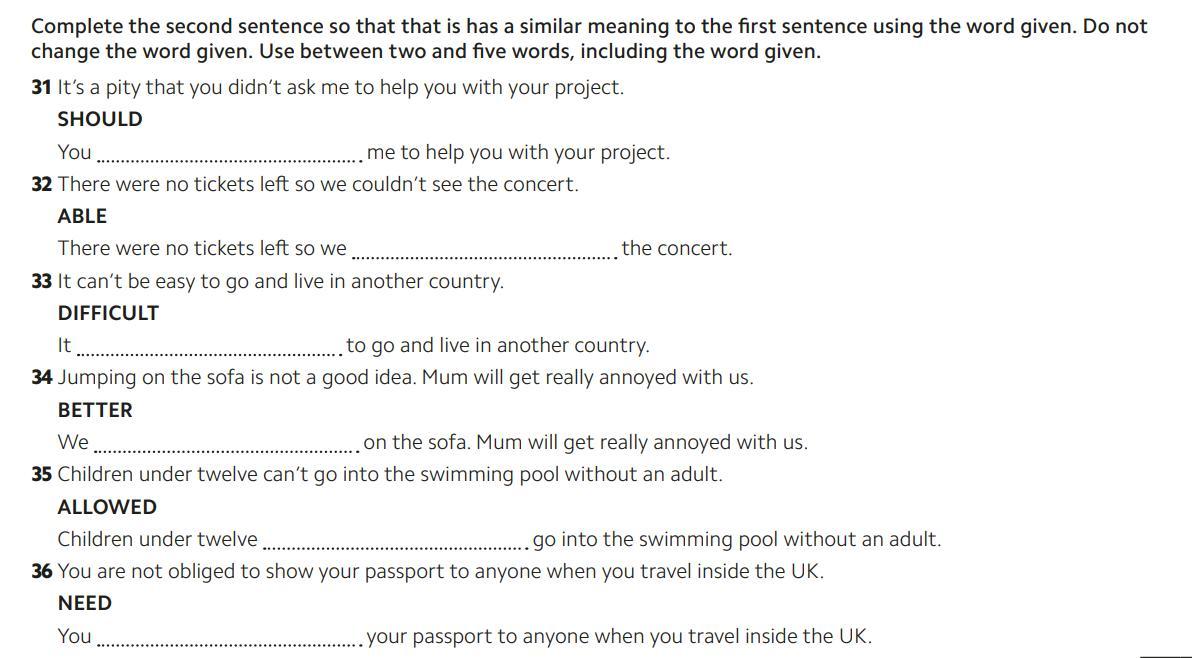The width and height of the screenshot is (1192, 658).
Task: Click the keyword NEED
Action: pos(84,603)
